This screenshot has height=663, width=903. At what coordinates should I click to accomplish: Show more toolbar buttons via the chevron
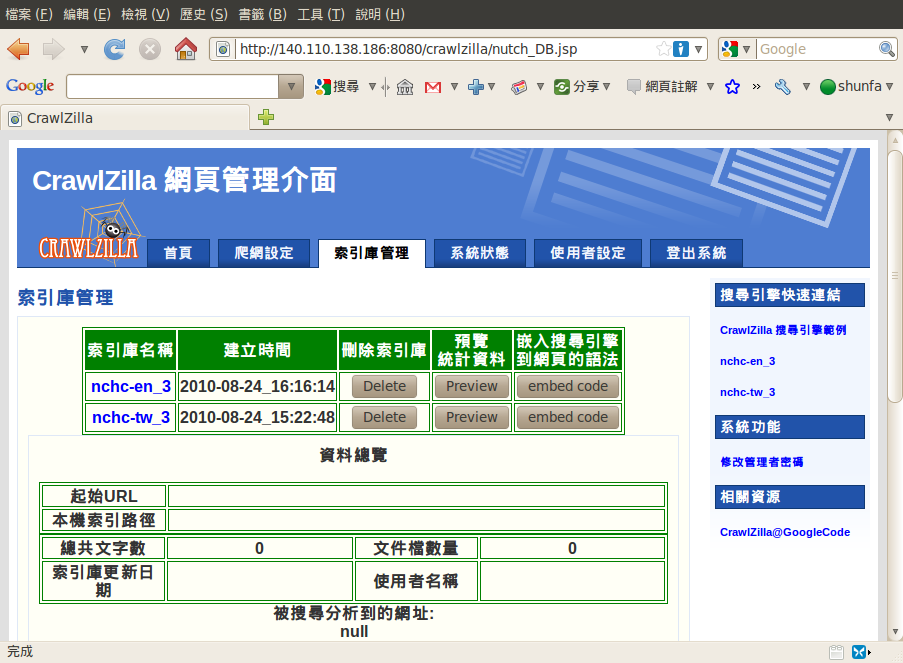756,87
